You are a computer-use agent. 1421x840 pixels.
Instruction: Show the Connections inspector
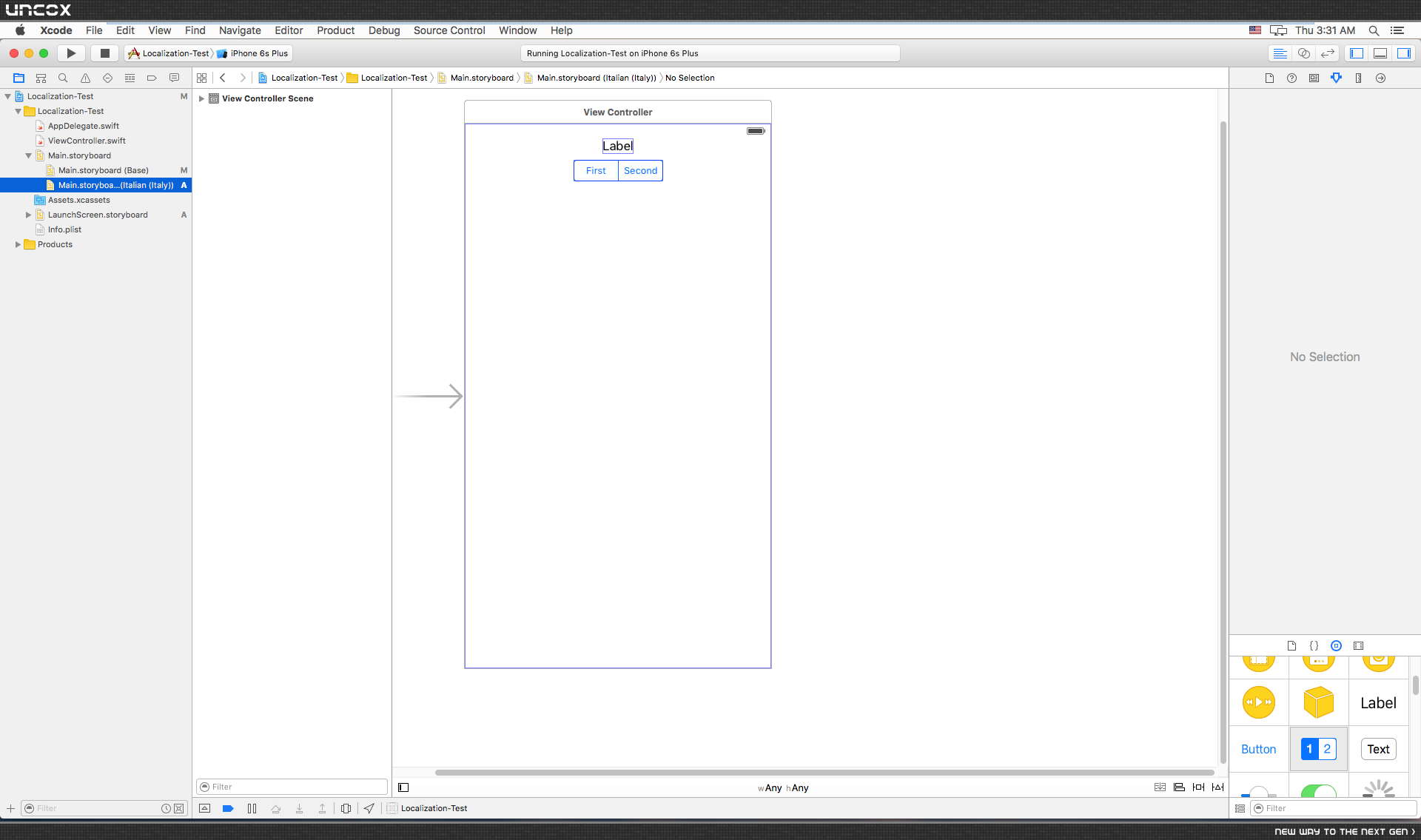[1380, 78]
